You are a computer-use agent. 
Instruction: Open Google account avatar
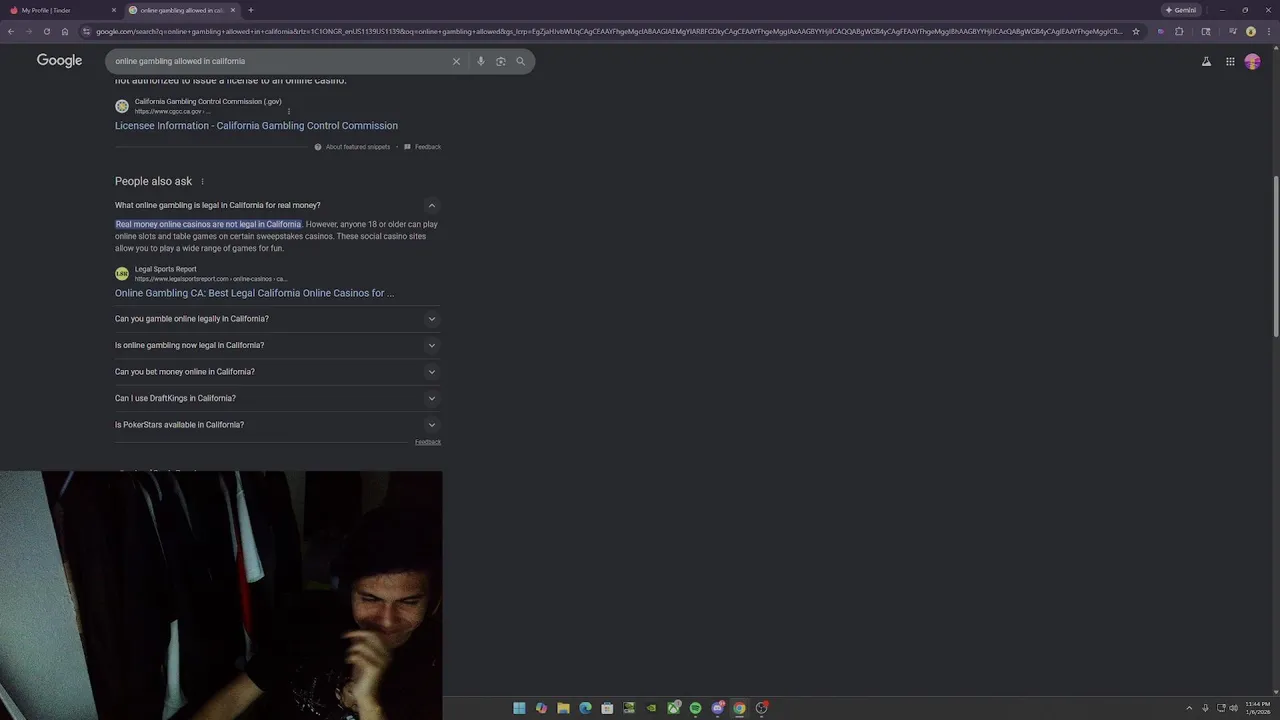(1252, 61)
